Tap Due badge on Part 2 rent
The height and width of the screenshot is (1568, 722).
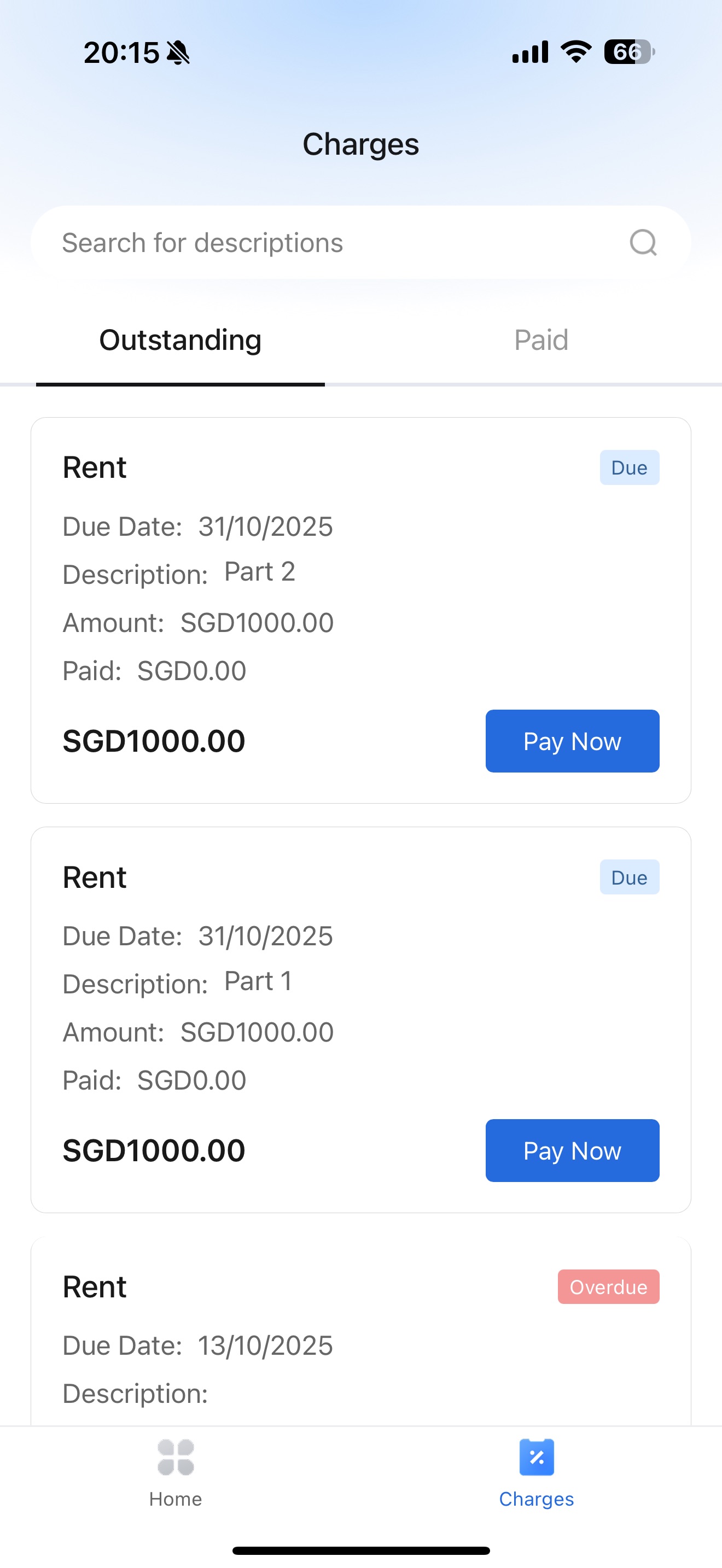[629, 467]
